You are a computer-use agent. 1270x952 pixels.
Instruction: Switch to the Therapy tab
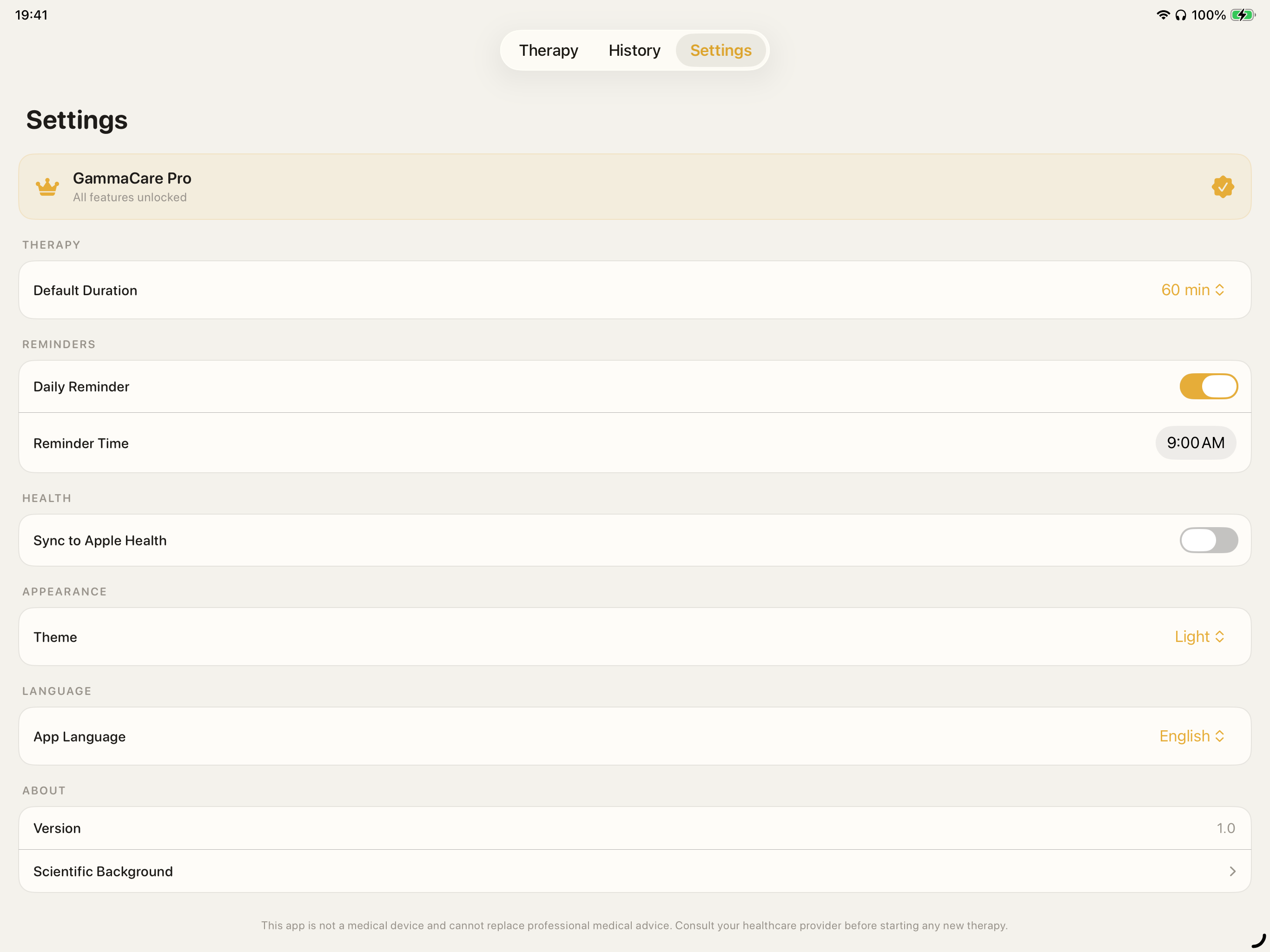549,51
